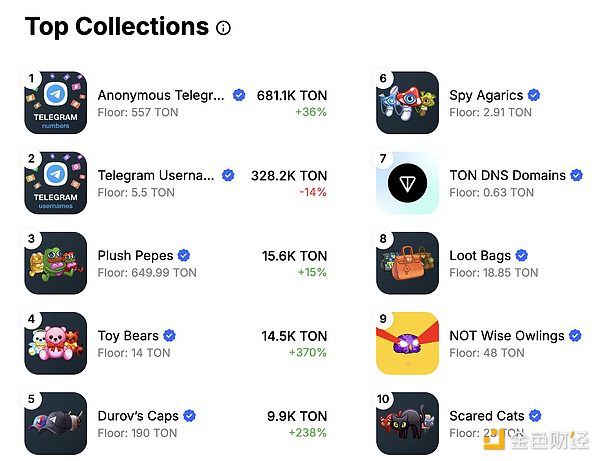The image size is (600, 461).
Task: Click the NOT Wise Owlings collection icon
Action: click(407, 343)
